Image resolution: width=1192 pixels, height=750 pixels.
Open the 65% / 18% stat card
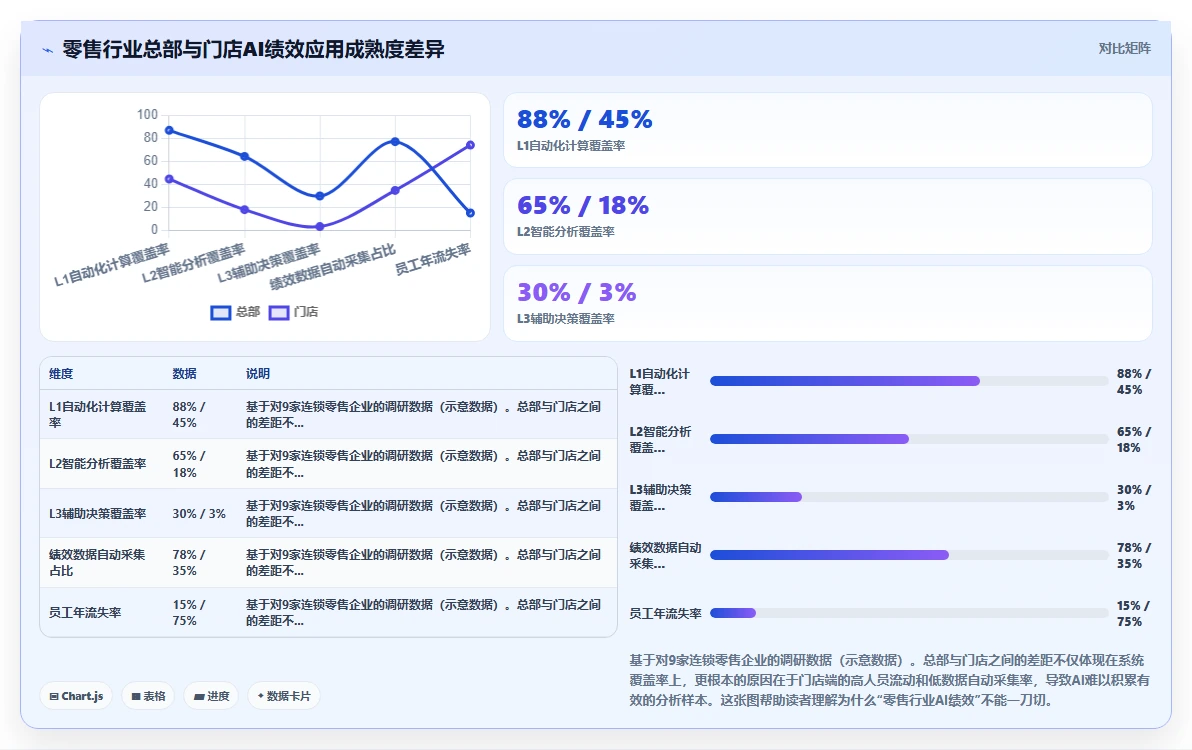(x=828, y=217)
